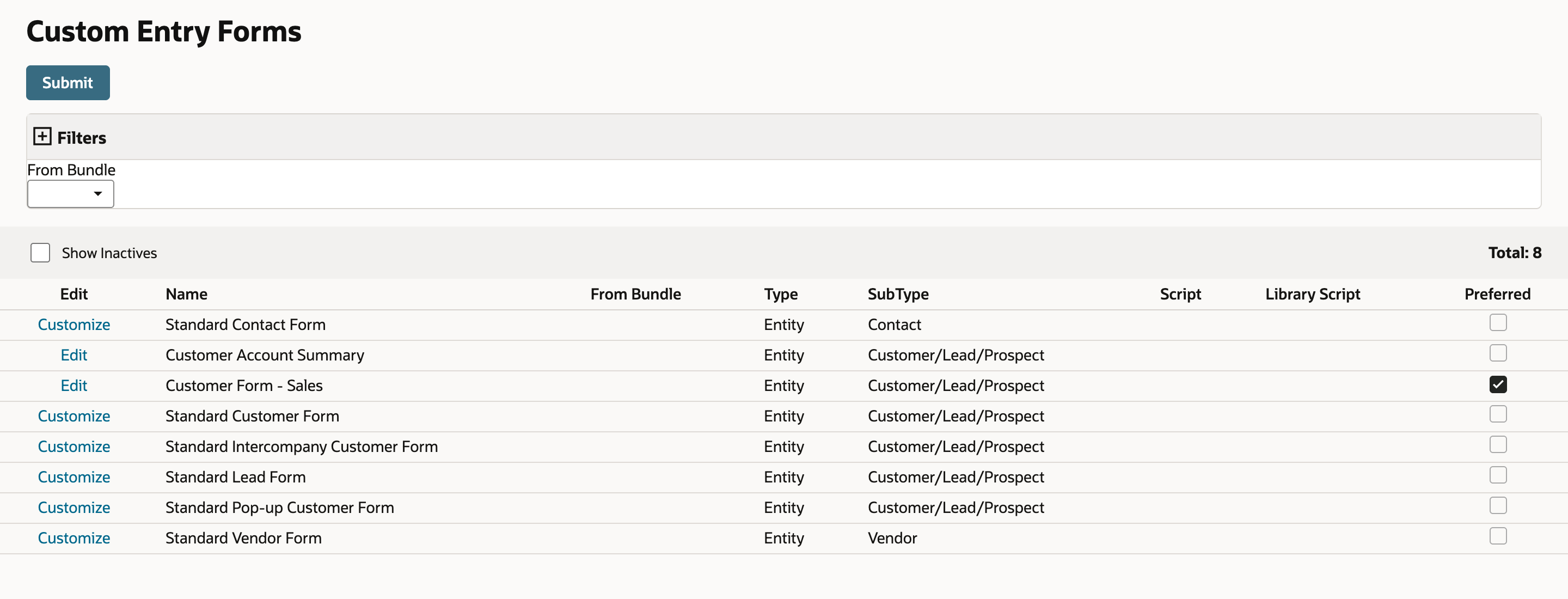This screenshot has height=599, width=1568.
Task: Click the Type column header
Action: coord(781,294)
